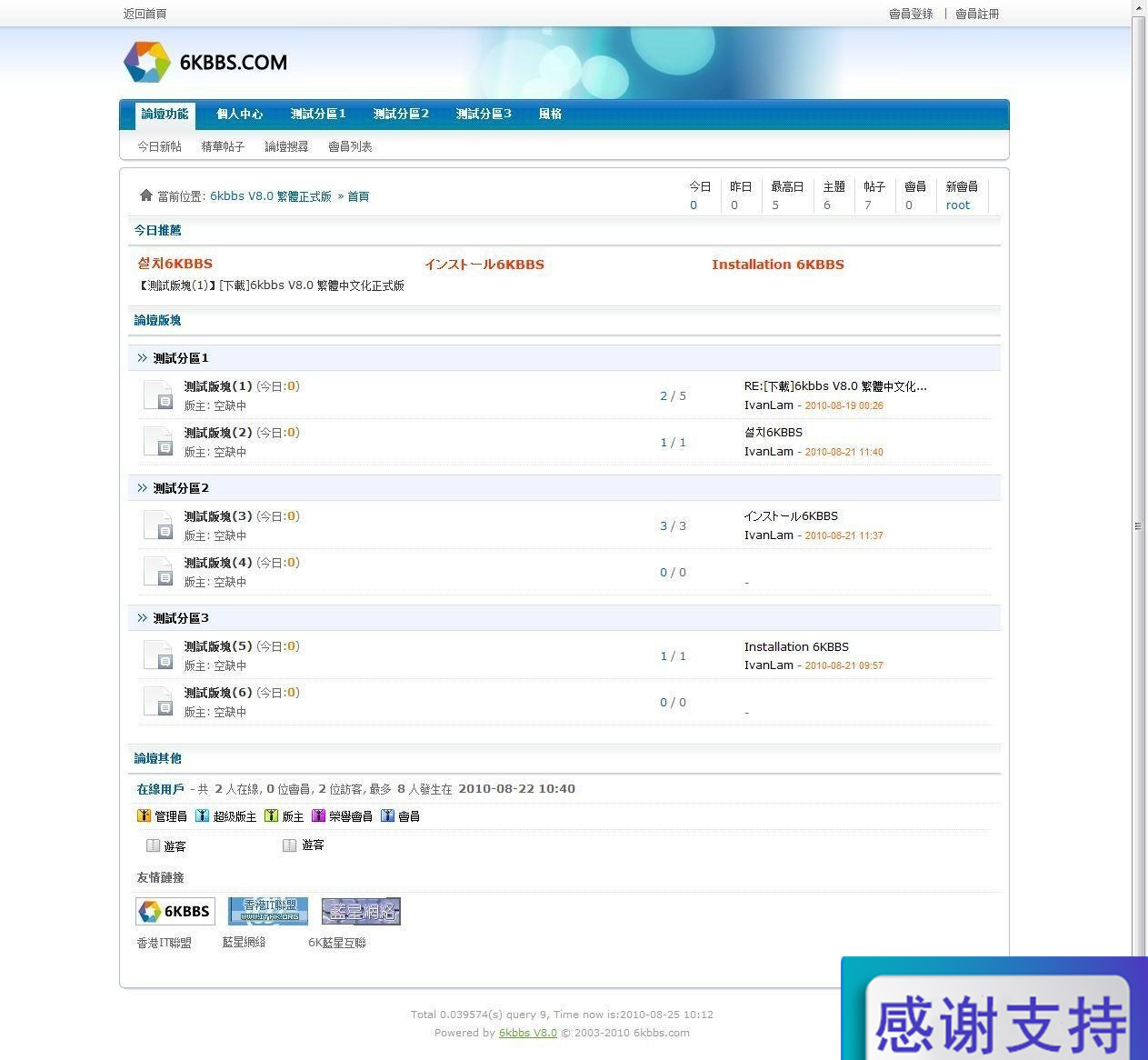Viewport: 1148px width, 1060px height.
Task: Click the 香港IT聯盟 text link
Action: pos(165,943)
